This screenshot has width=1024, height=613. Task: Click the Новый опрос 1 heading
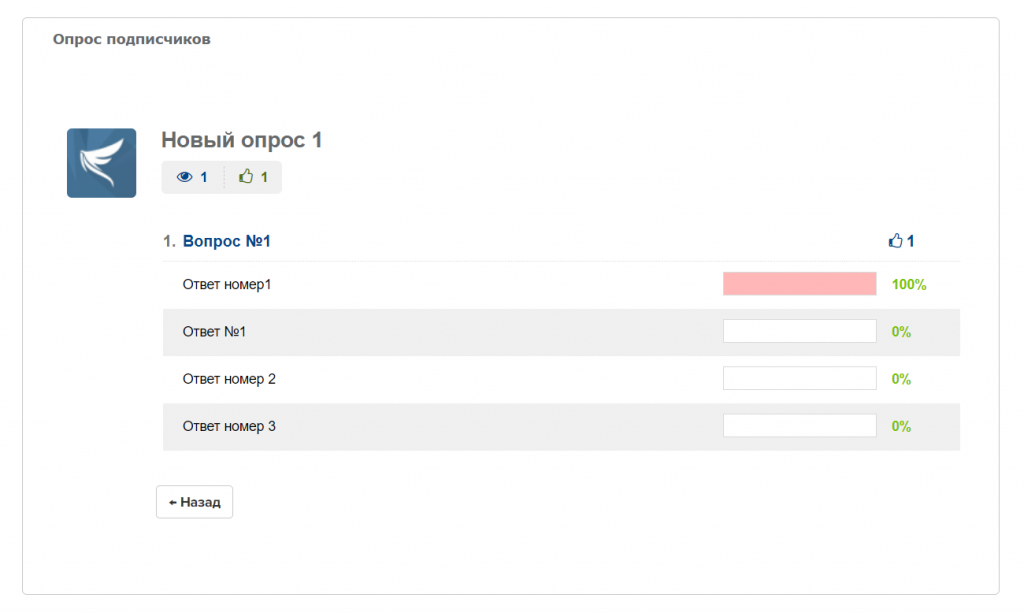[x=241, y=140]
